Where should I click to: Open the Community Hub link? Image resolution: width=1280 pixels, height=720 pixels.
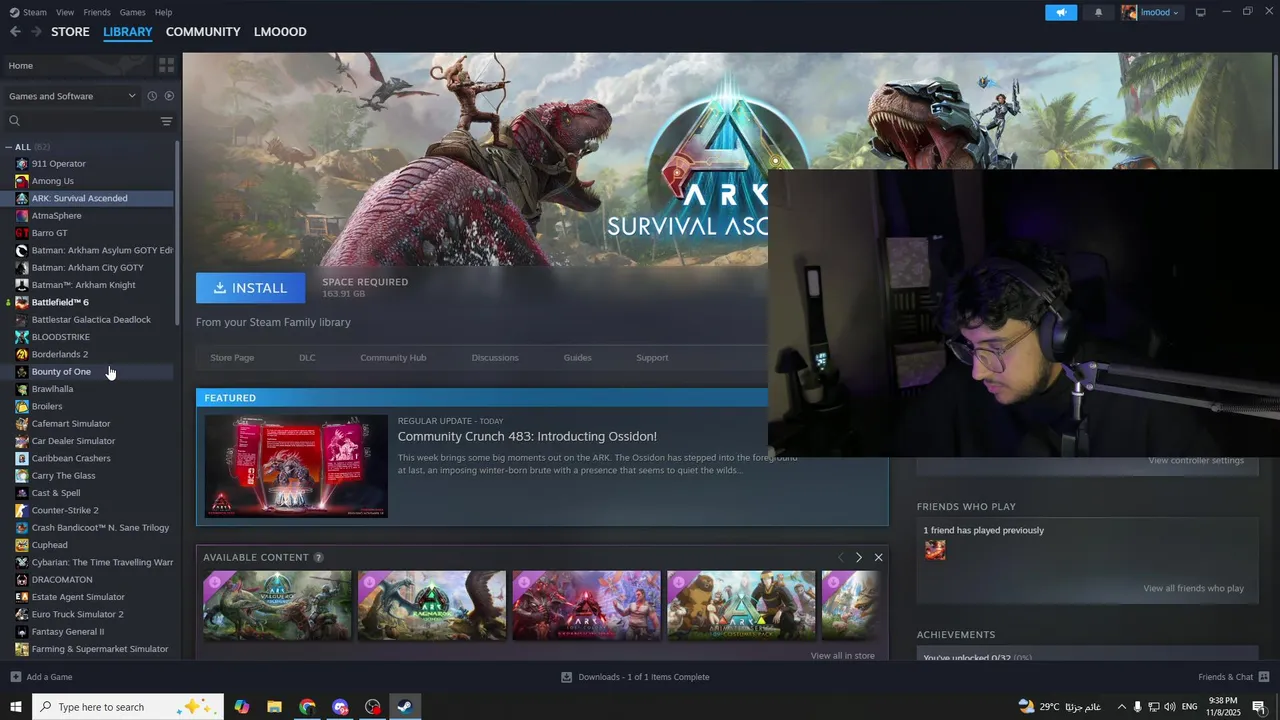pyautogui.click(x=393, y=358)
